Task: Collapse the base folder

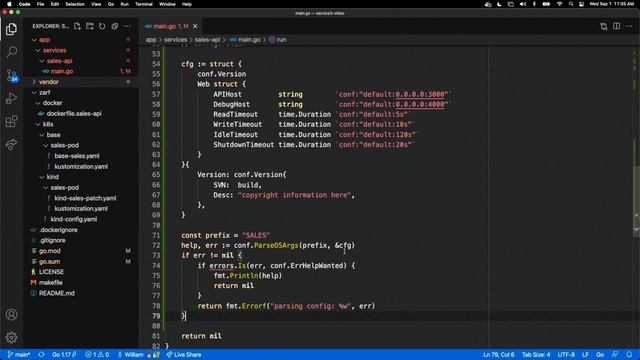Action: [x=80, y=135]
